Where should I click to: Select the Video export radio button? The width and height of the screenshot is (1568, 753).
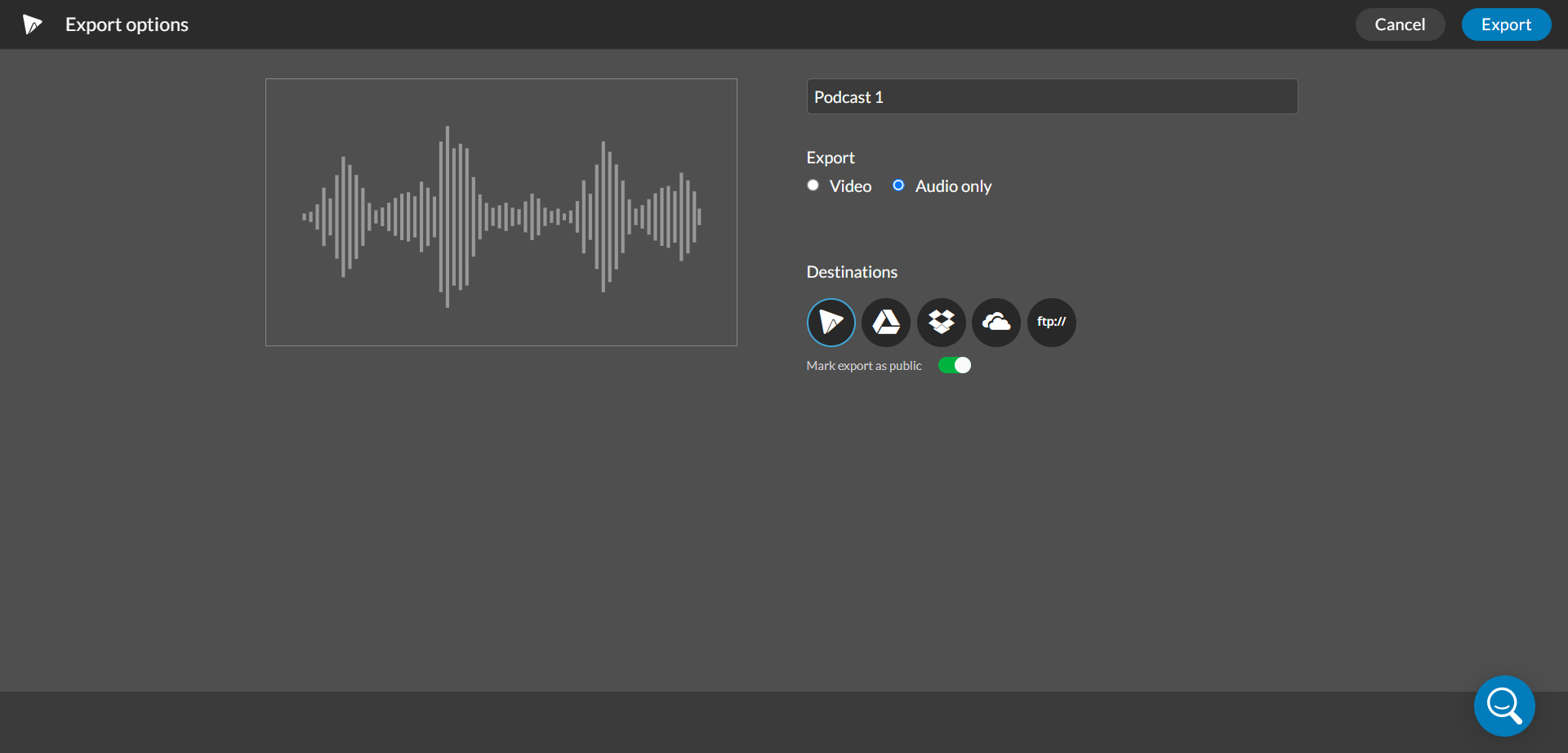tap(813, 185)
